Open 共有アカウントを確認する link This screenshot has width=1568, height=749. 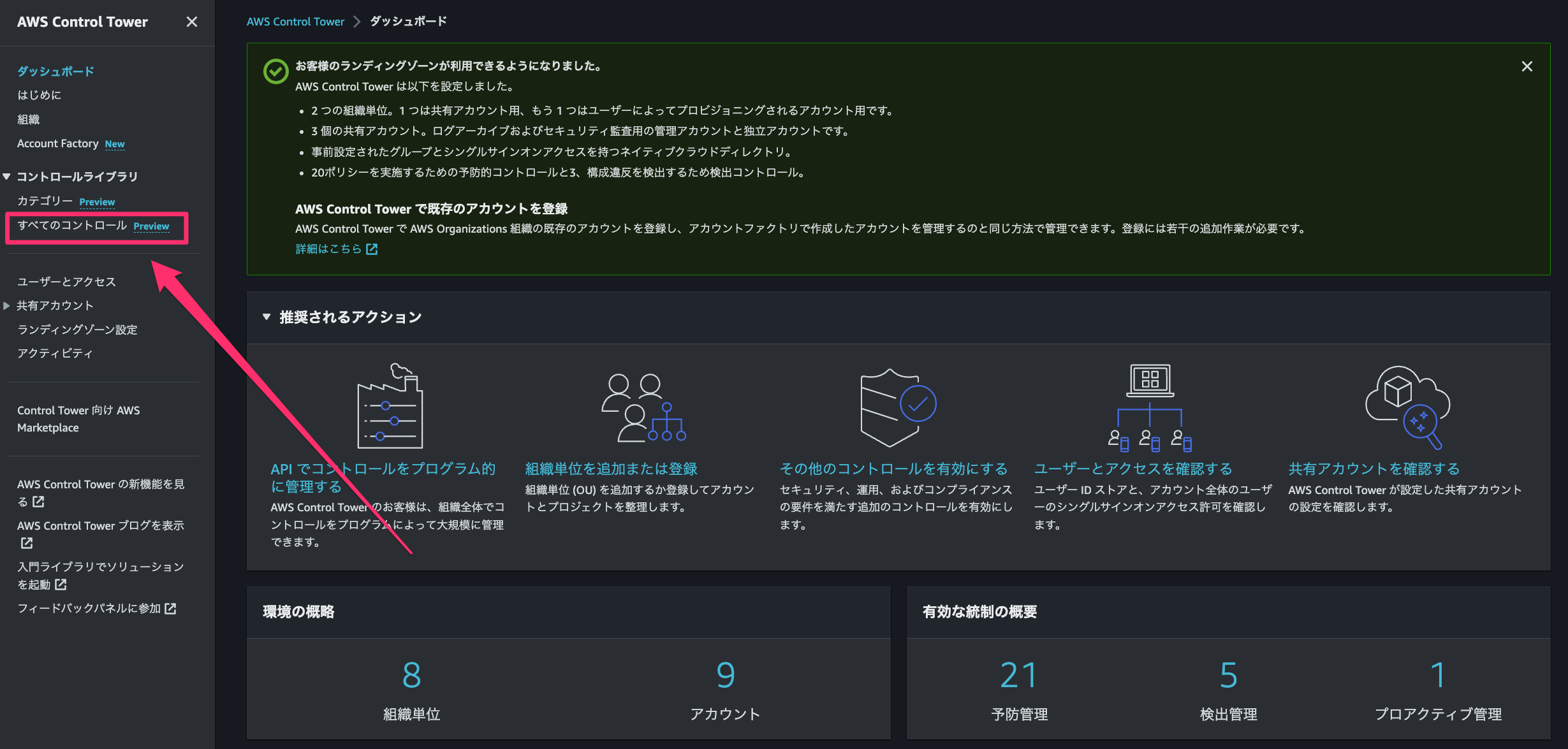pos(1374,469)
